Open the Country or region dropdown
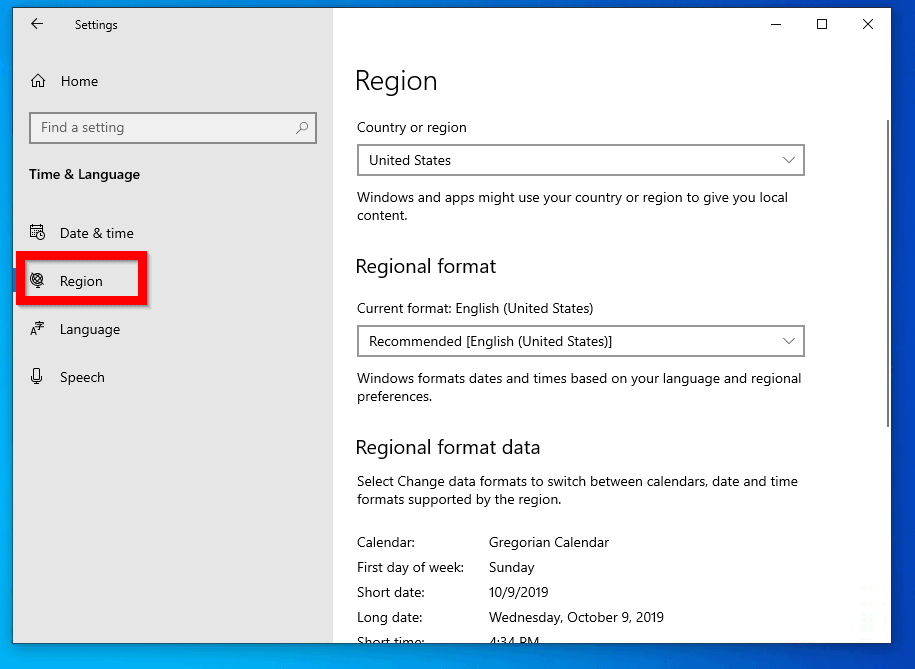The height and width of the screenshot is (669, 915). pyautogui.click(x=581, y=160)
